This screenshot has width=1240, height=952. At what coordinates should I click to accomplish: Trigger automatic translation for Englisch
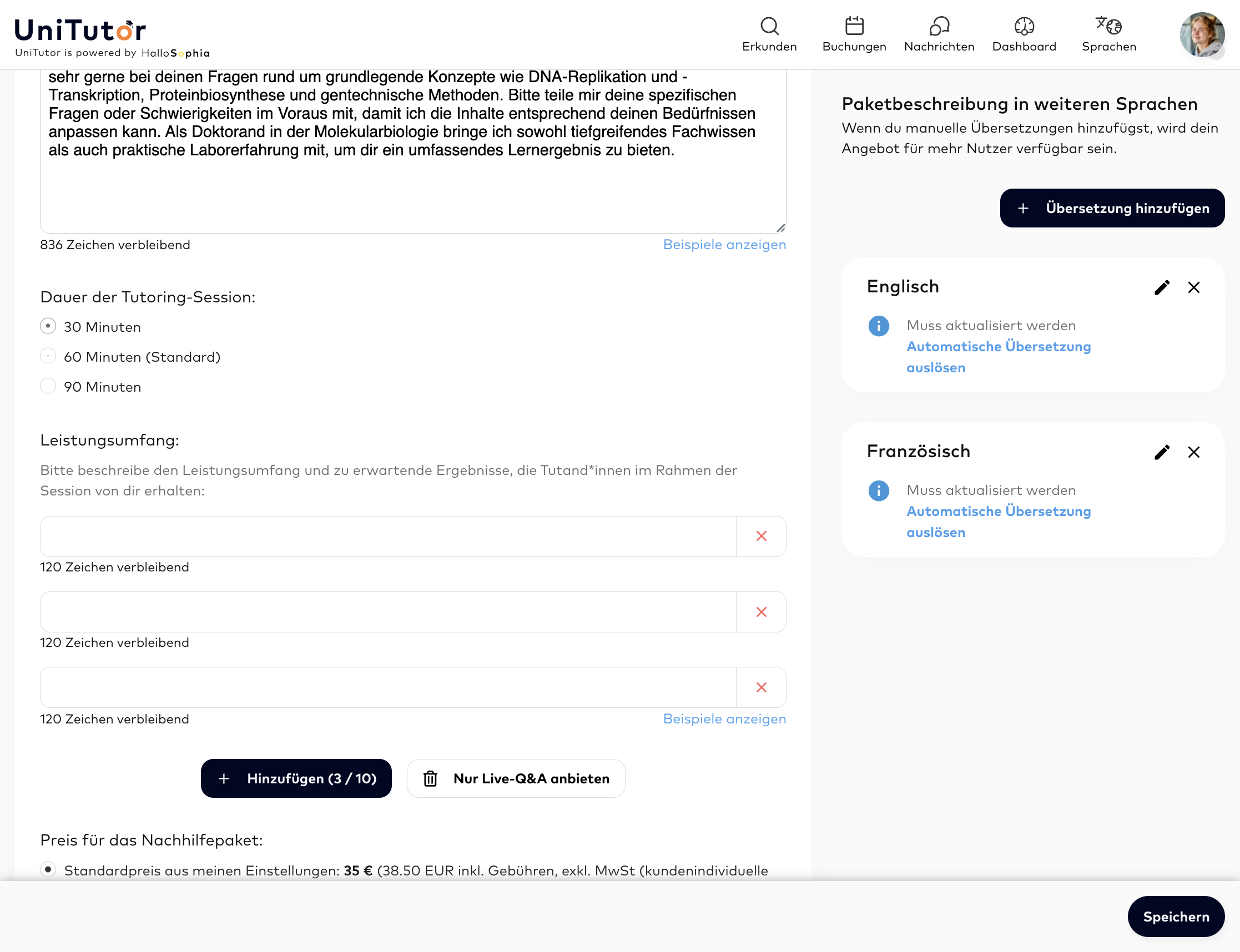(x=998, y=357)
